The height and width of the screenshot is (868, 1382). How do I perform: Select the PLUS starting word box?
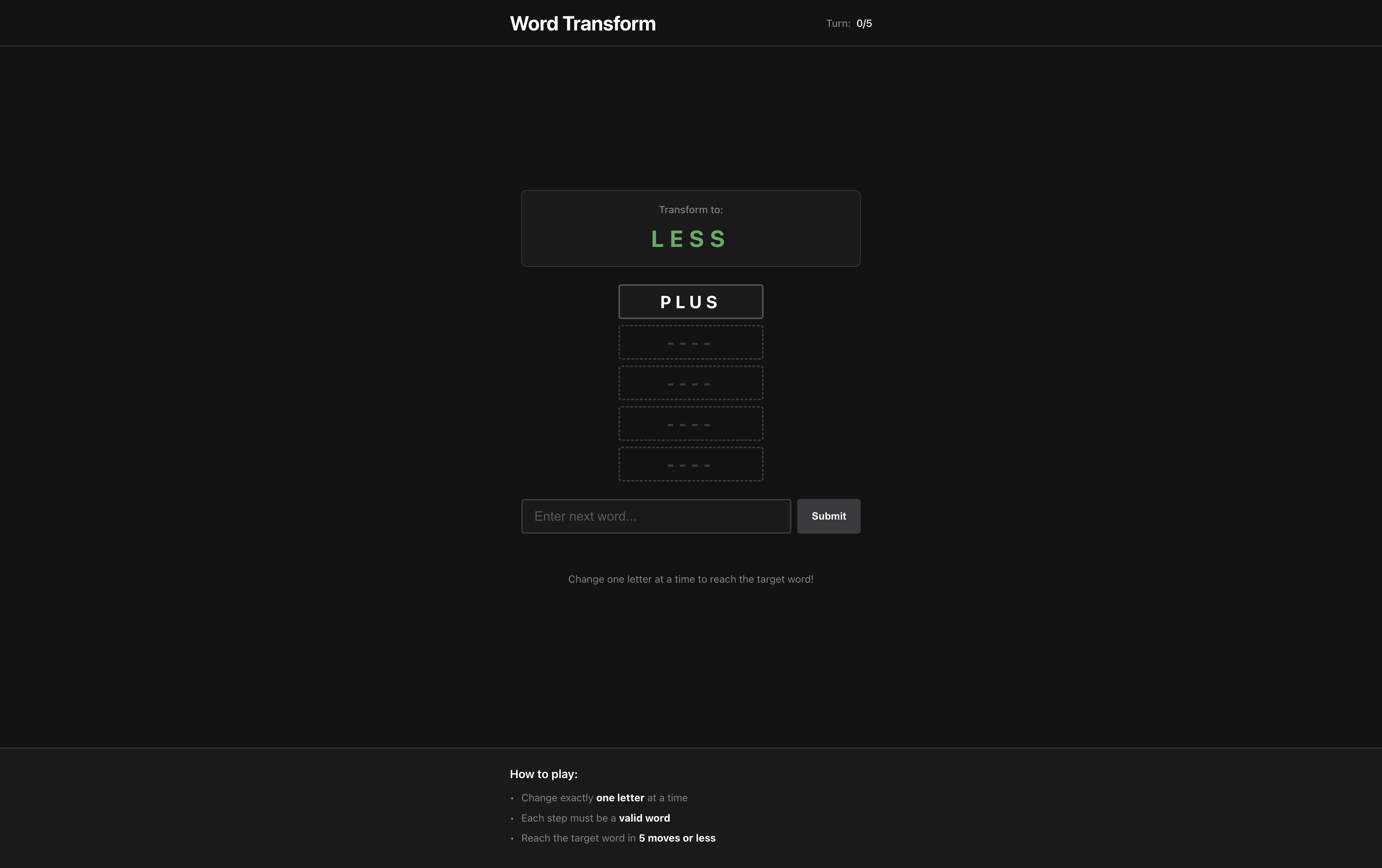690,301
